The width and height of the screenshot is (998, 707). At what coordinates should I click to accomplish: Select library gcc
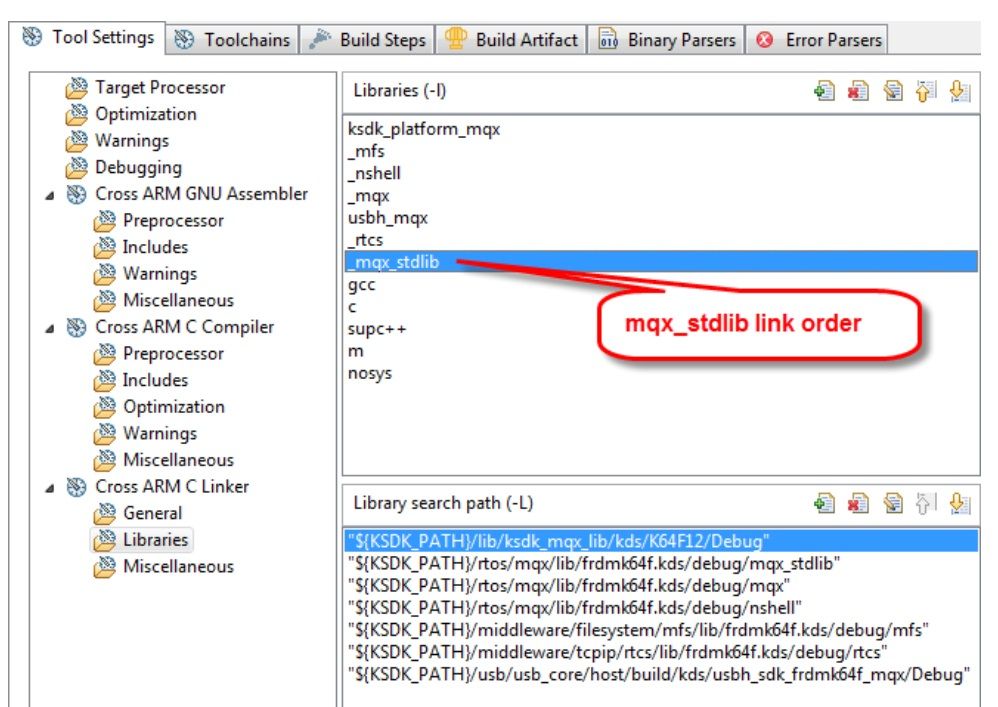pyautogui.click(x=661, y=284)
